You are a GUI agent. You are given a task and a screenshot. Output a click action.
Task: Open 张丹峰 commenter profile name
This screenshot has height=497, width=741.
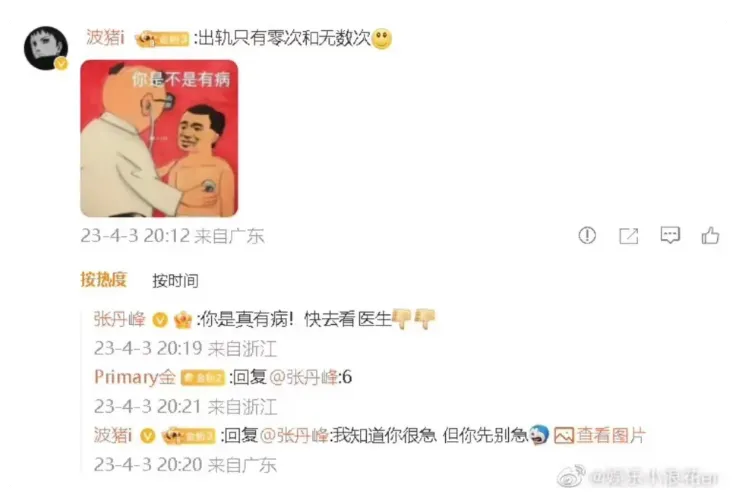pos(120,319)
